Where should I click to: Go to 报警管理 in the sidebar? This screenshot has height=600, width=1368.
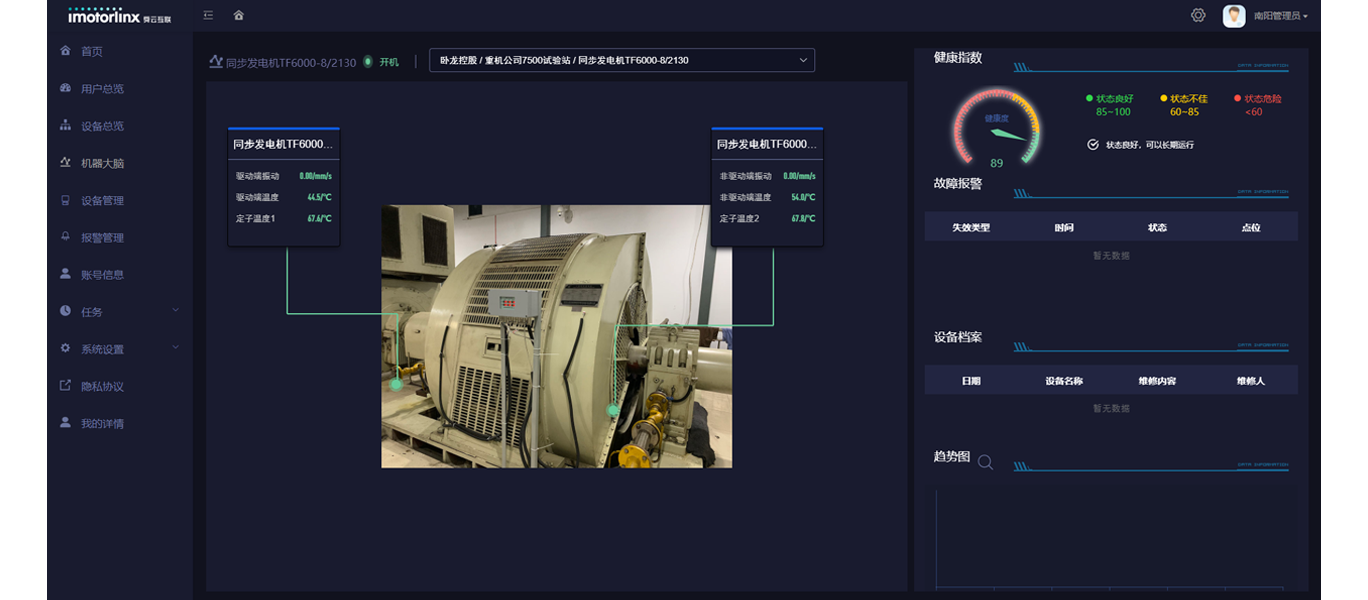(102, 238)
